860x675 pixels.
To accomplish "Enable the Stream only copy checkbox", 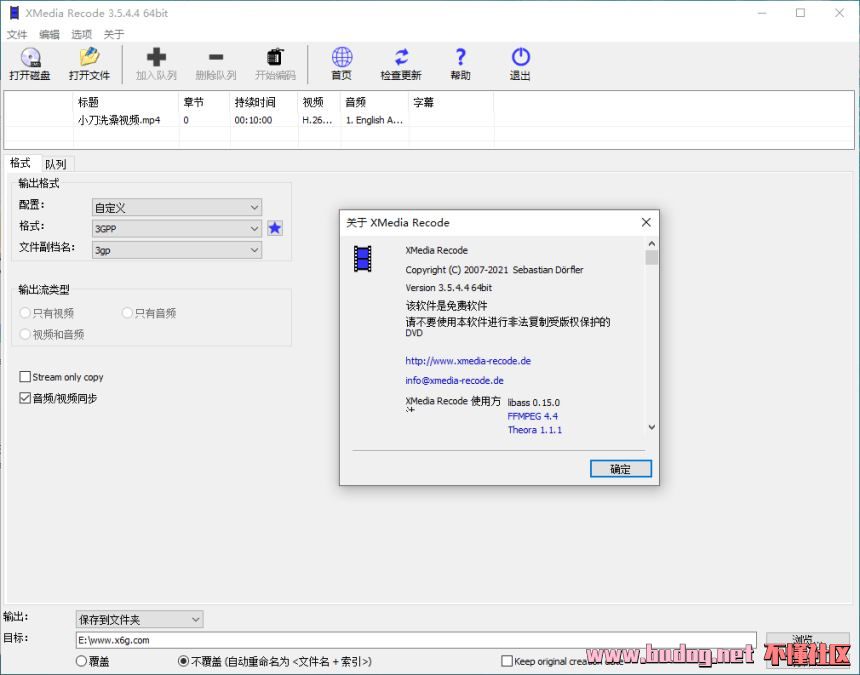I will click(x=25, y=377).
